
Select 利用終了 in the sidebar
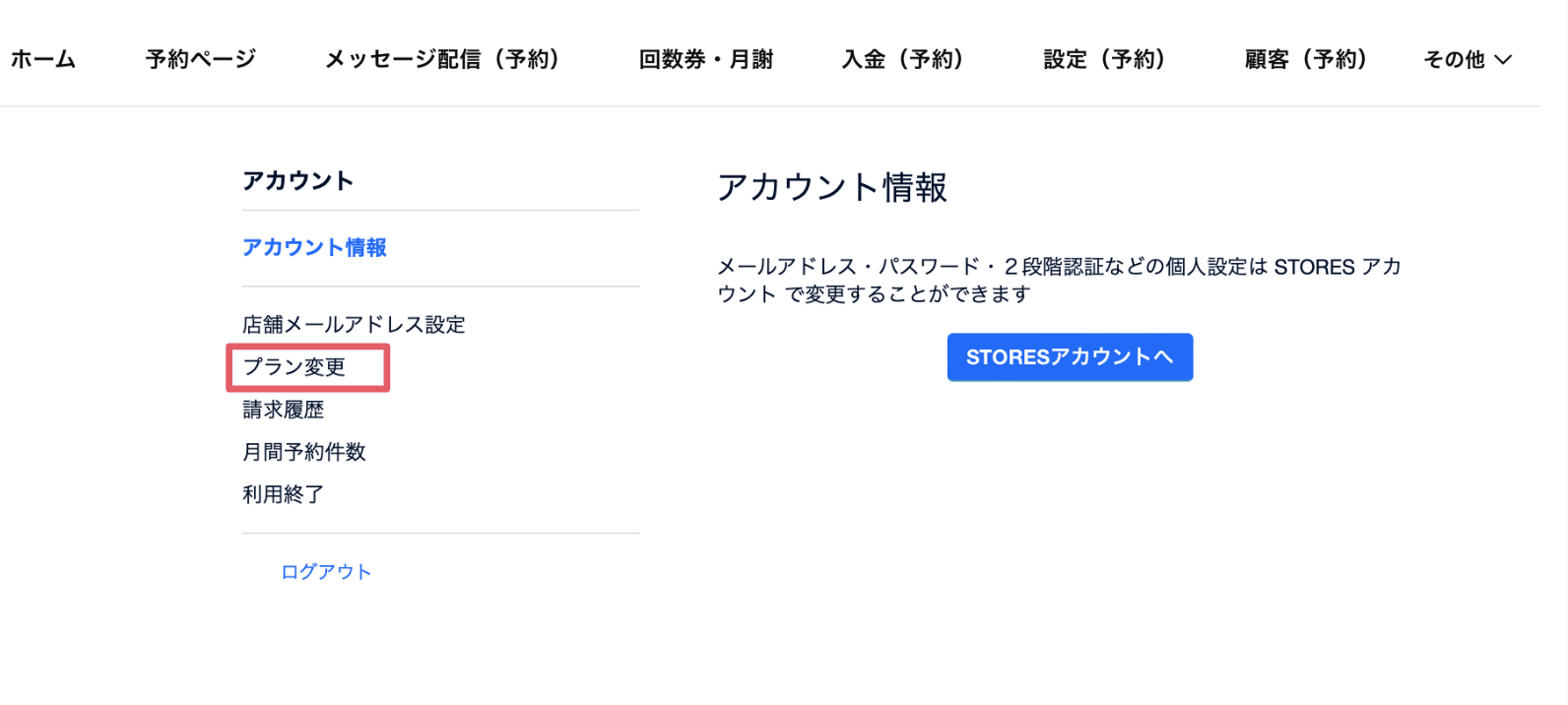click(284, 494)
